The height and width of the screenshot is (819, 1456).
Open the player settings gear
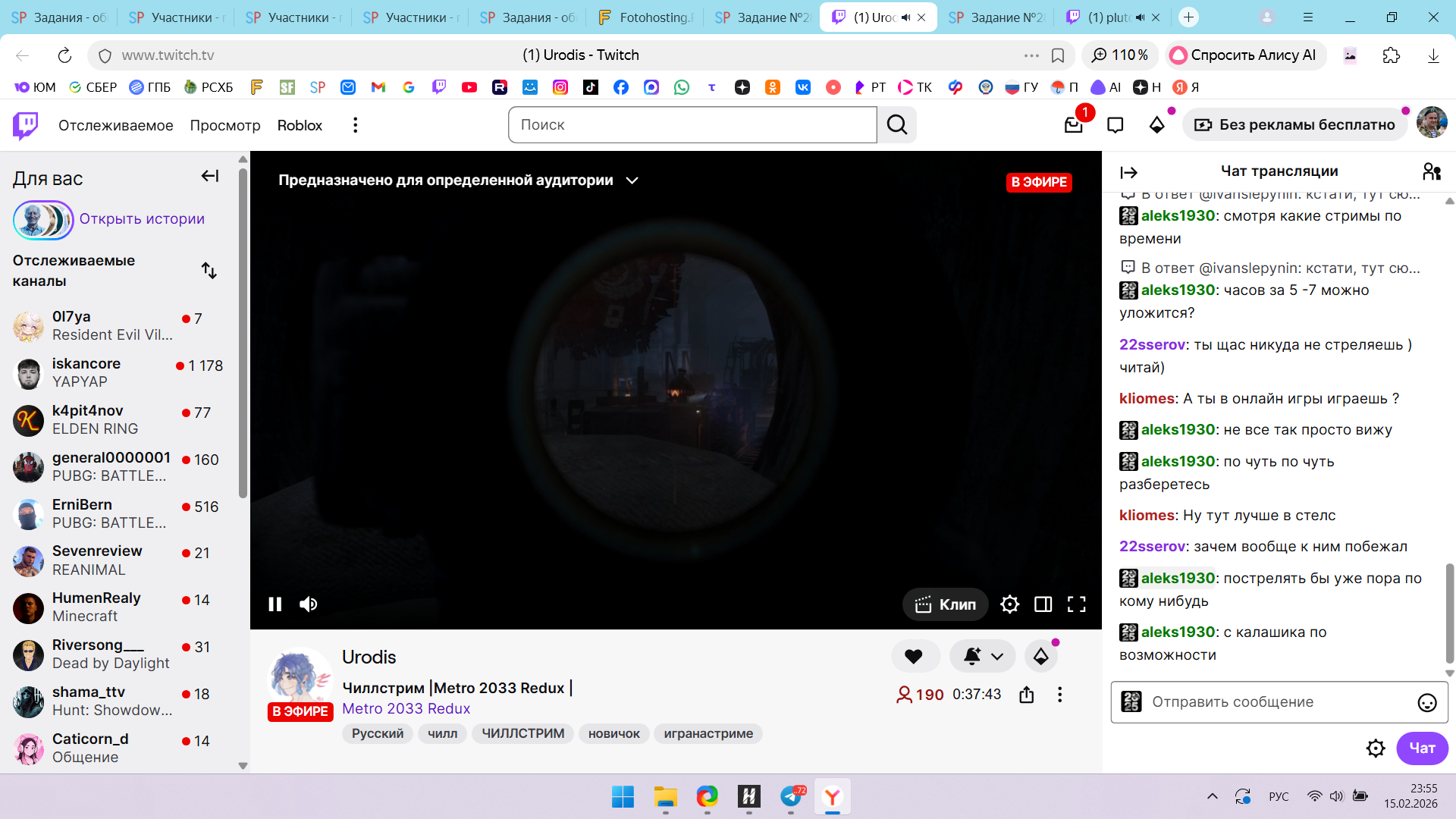pyautogui.click(x=1009, y=604)
